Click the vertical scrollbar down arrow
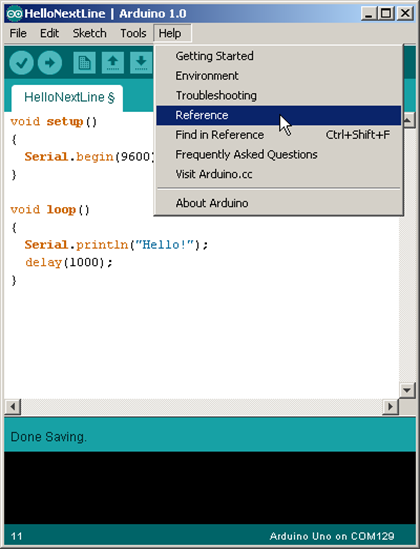420x549 pixels. pyautogui.click(x=407, y=390)
